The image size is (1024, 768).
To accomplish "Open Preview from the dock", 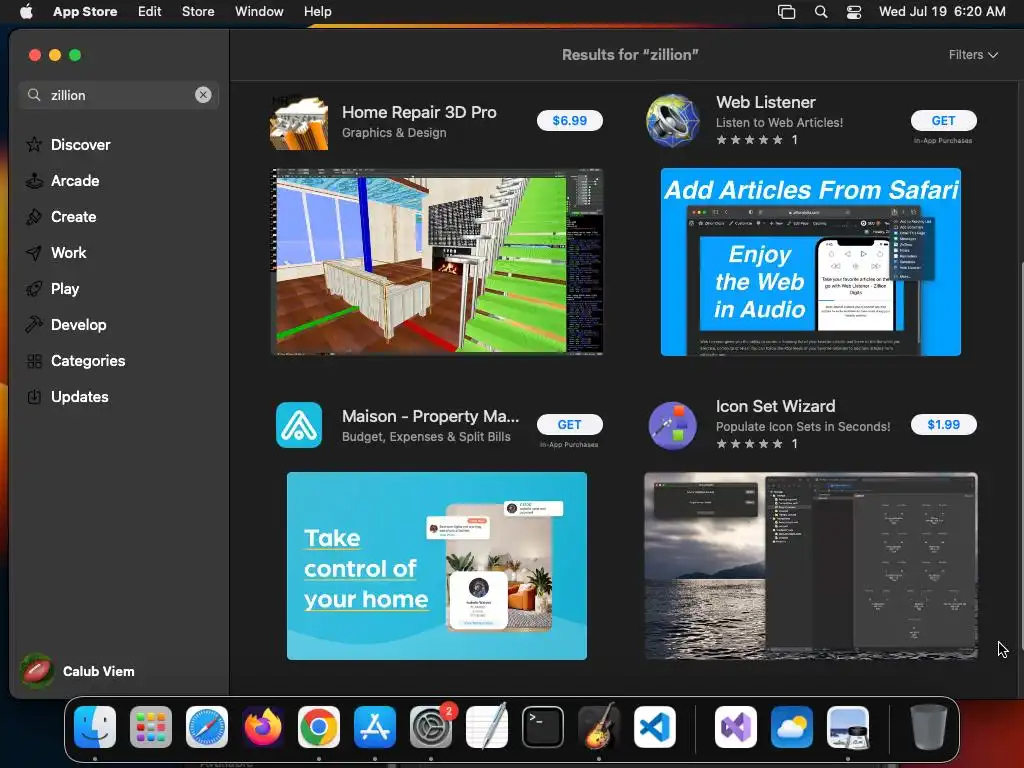I will [x=848, y=727].
